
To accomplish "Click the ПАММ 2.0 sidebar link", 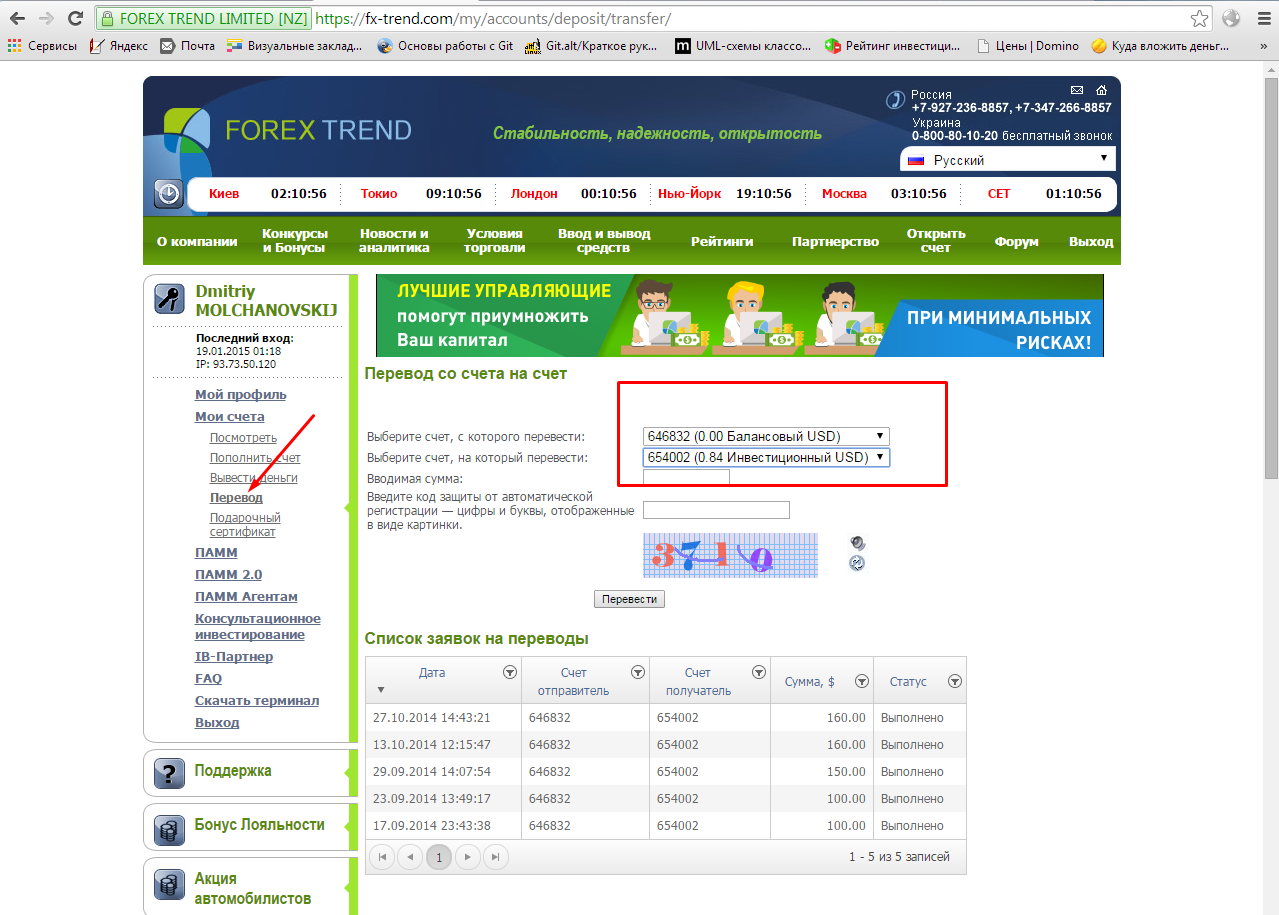I will [x=228, y=574].
